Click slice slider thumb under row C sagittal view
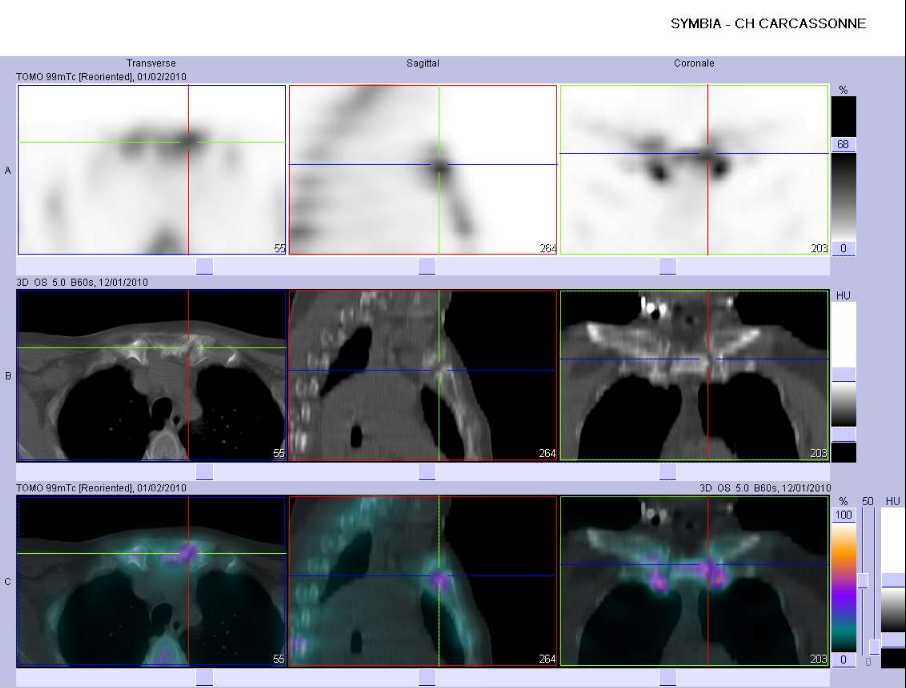 [x=427, y=678]
